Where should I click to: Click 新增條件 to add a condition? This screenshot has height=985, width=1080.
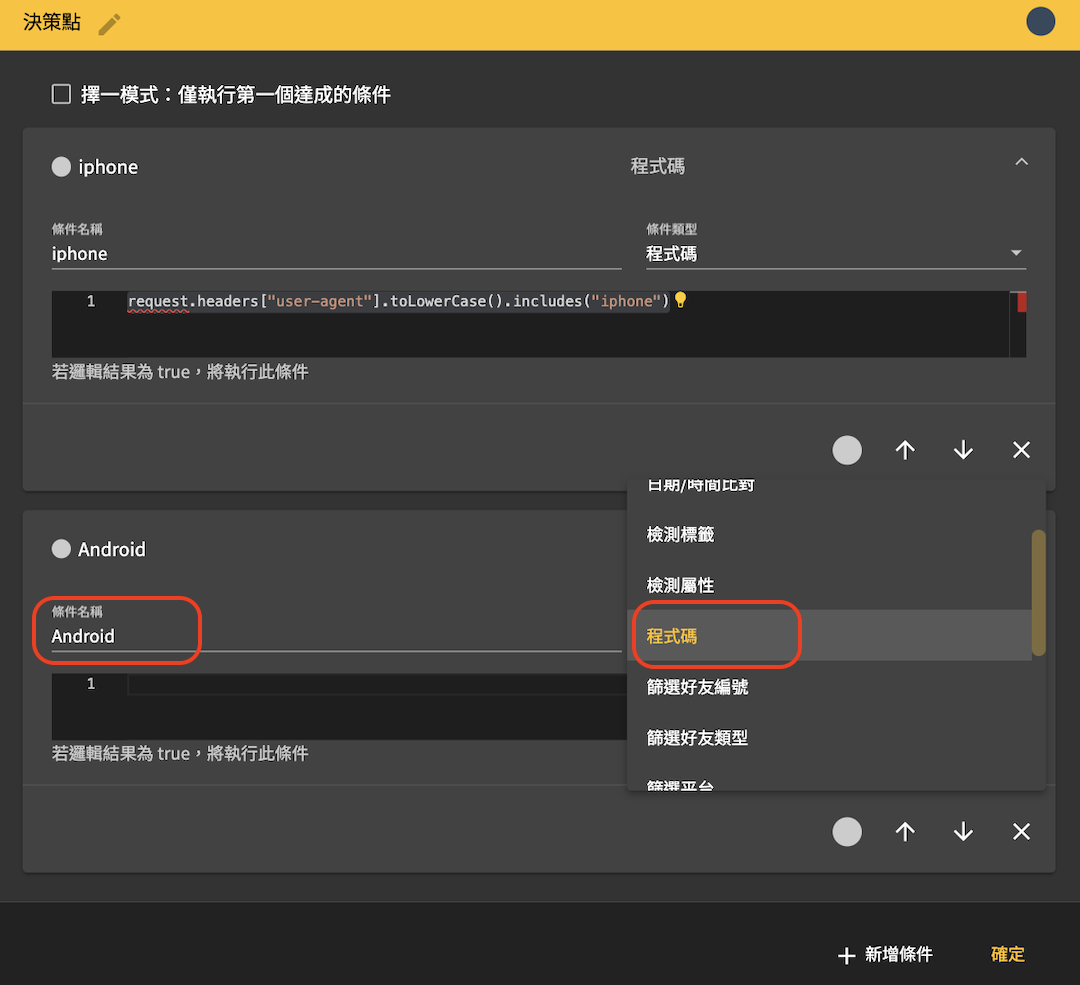click(x=885, y=954)
